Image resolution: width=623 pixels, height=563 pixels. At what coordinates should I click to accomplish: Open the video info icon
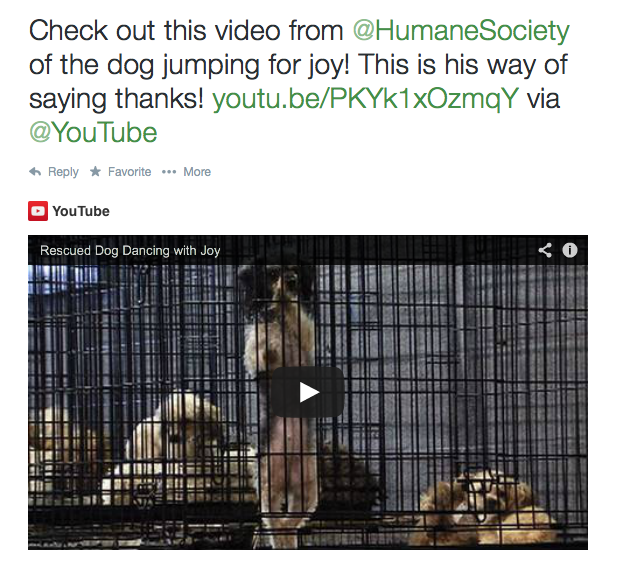pyautogui.click(x=570, y=250)
